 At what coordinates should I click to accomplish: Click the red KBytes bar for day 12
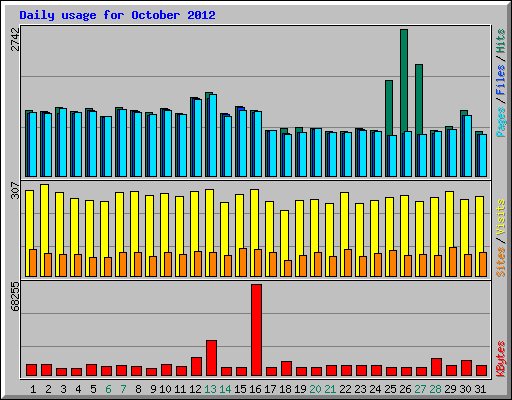coord(196,367)
